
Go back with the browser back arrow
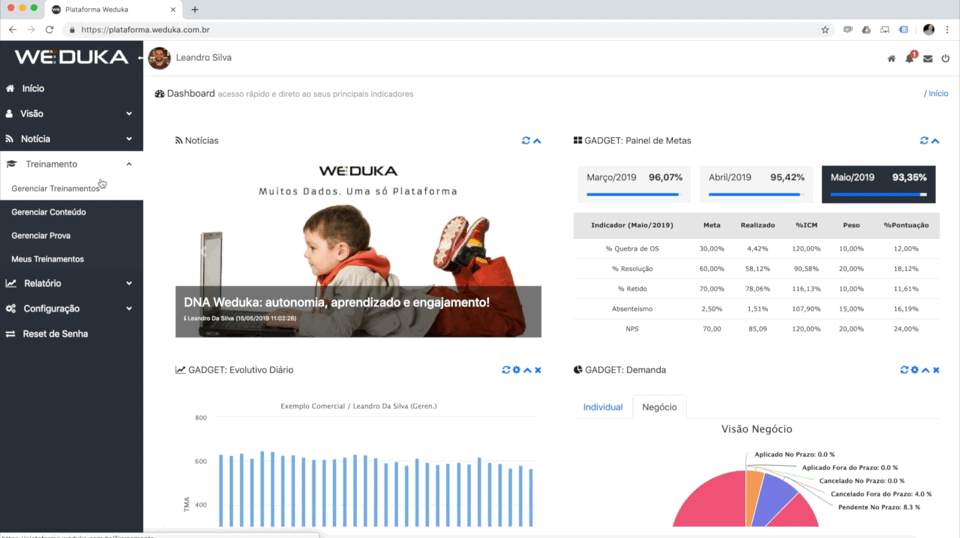click(x=13, y=29)
